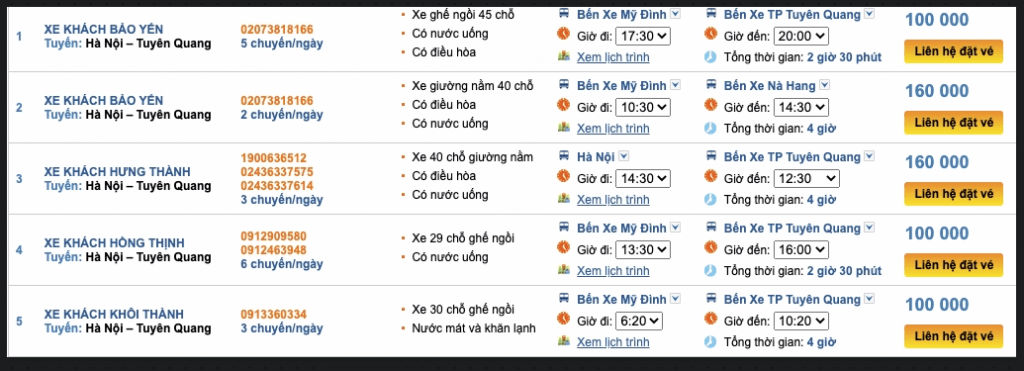1024x371 pixels.
Task: Click Liên hệ đặt vé in row 1
Action: click(x=953, y=52)
